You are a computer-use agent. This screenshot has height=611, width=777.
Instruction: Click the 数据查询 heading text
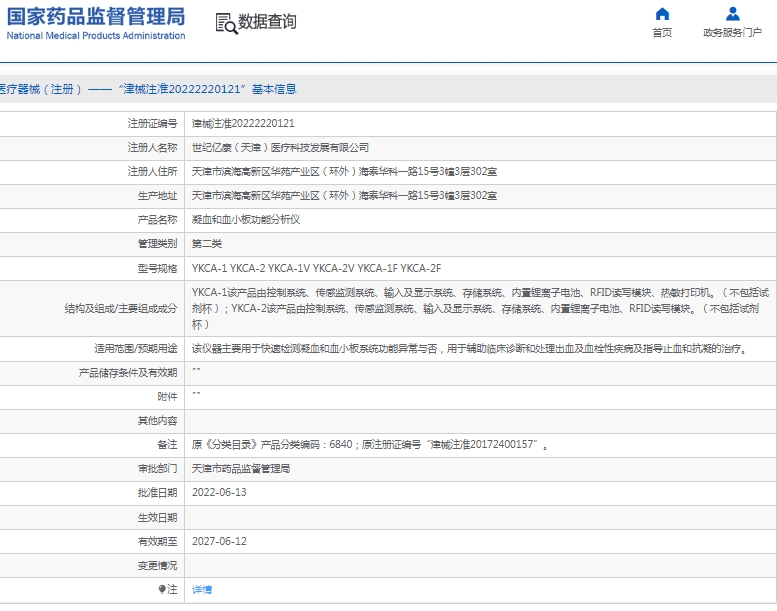click(x=268, y=22)
